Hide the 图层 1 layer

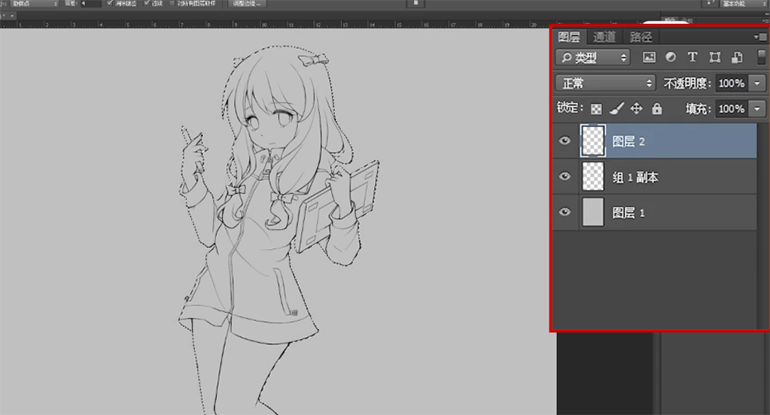tap(565, 212)
